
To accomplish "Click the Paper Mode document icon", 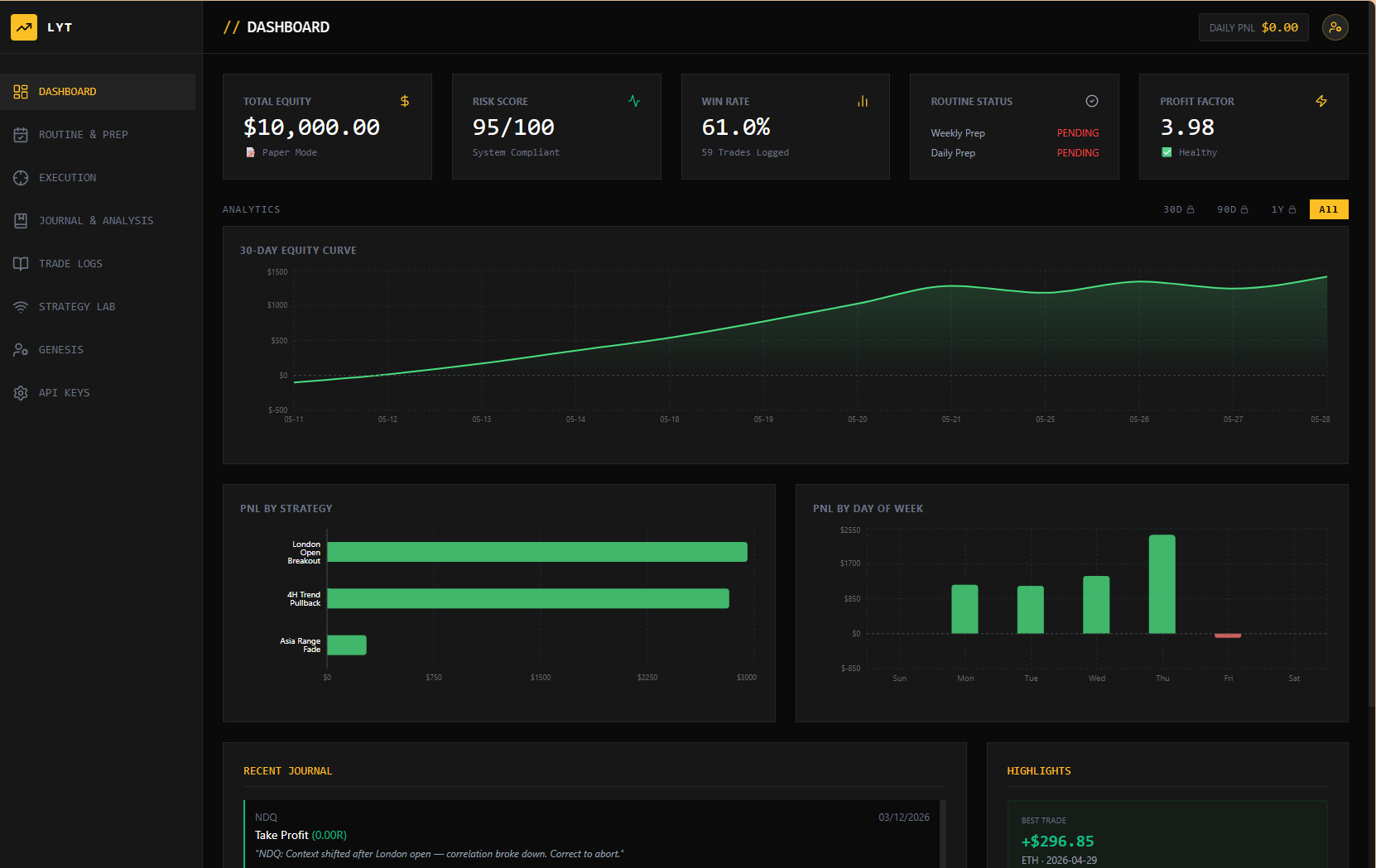I will (250, 152).
